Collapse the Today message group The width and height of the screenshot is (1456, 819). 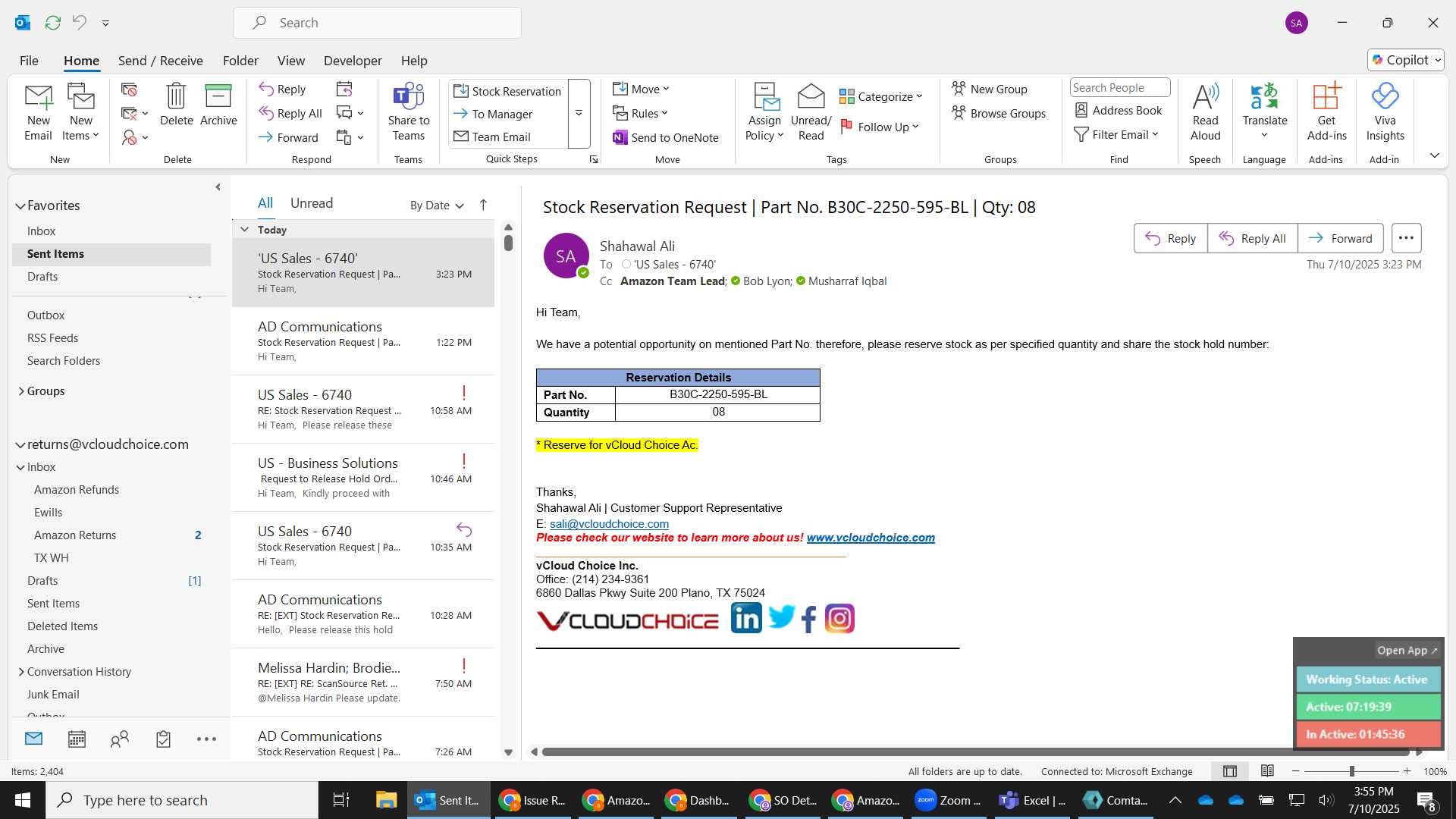(244, 230)
